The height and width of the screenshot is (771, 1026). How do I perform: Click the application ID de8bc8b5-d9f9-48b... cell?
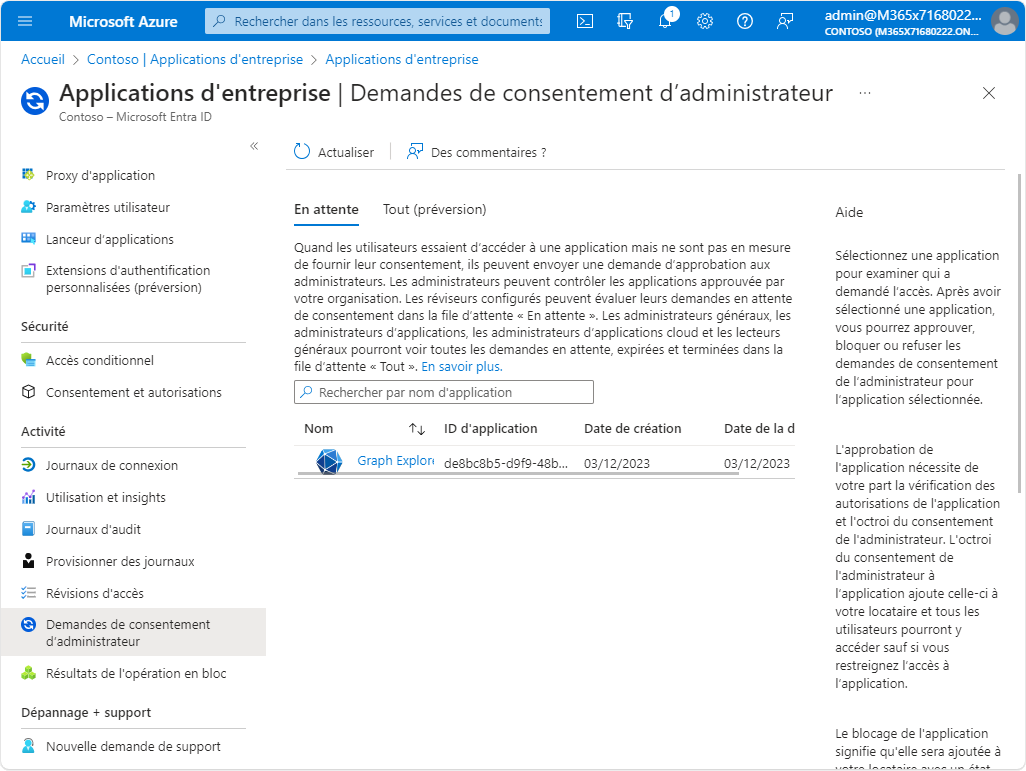tap(506, 463)
